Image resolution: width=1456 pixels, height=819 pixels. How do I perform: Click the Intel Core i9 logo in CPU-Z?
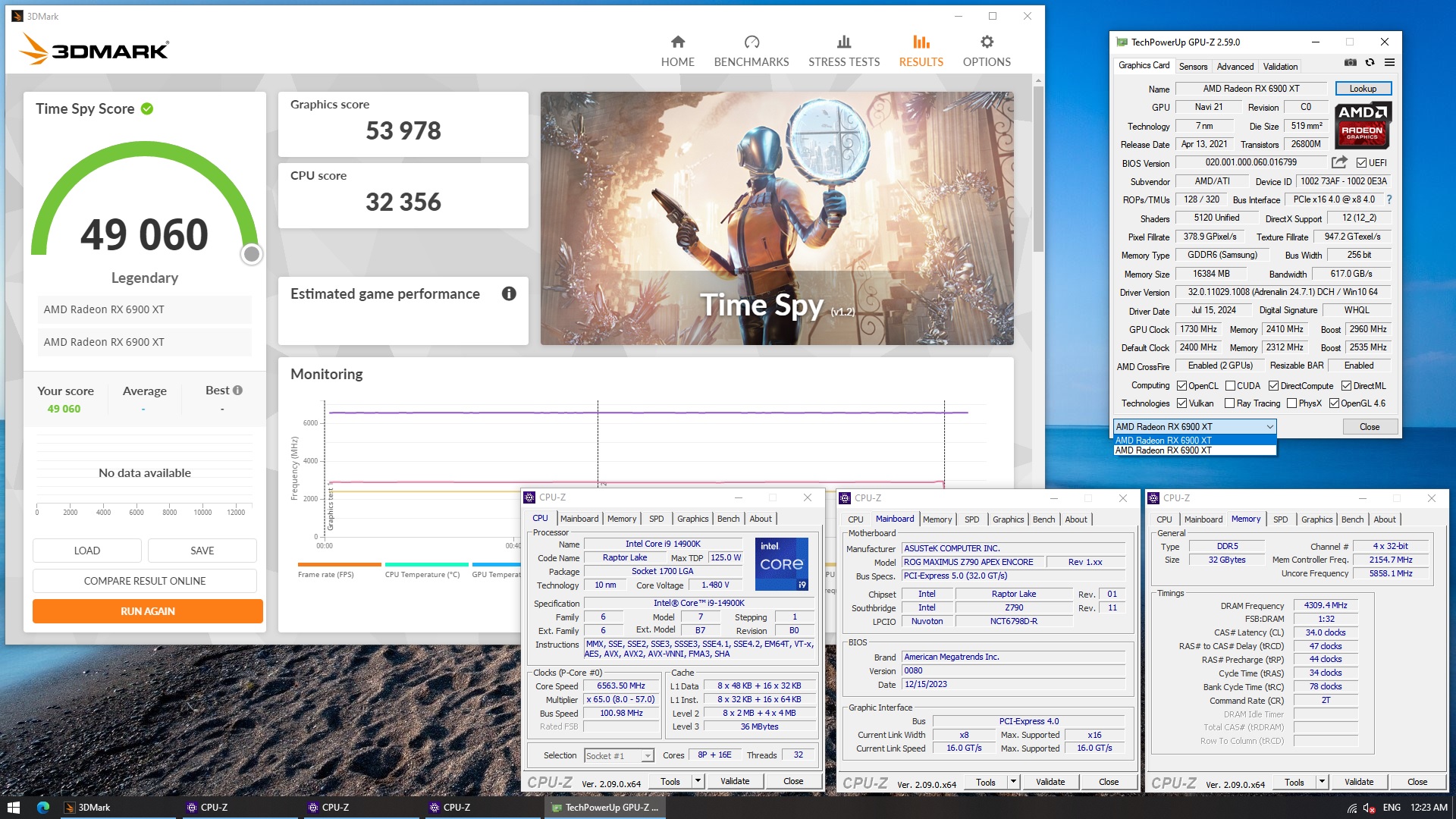782,563
